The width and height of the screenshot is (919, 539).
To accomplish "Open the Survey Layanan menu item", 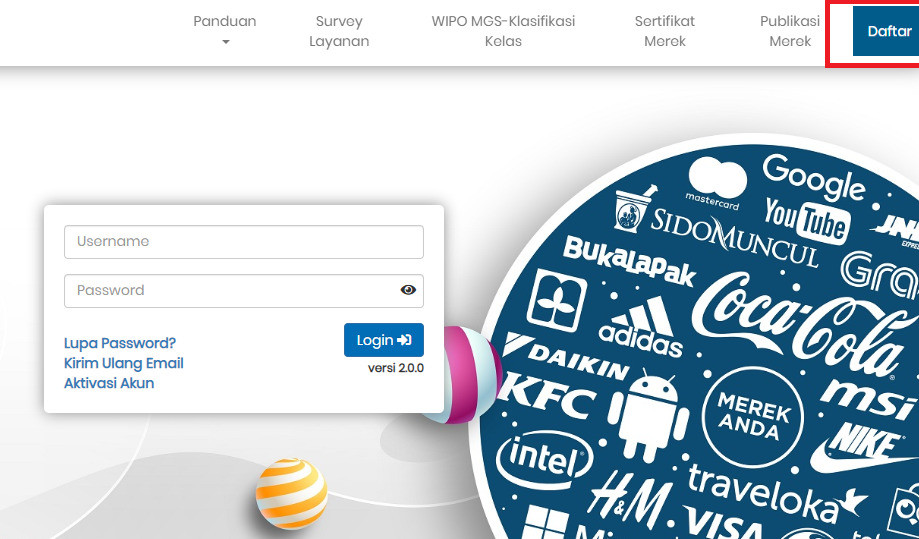I will pos(339,31).
